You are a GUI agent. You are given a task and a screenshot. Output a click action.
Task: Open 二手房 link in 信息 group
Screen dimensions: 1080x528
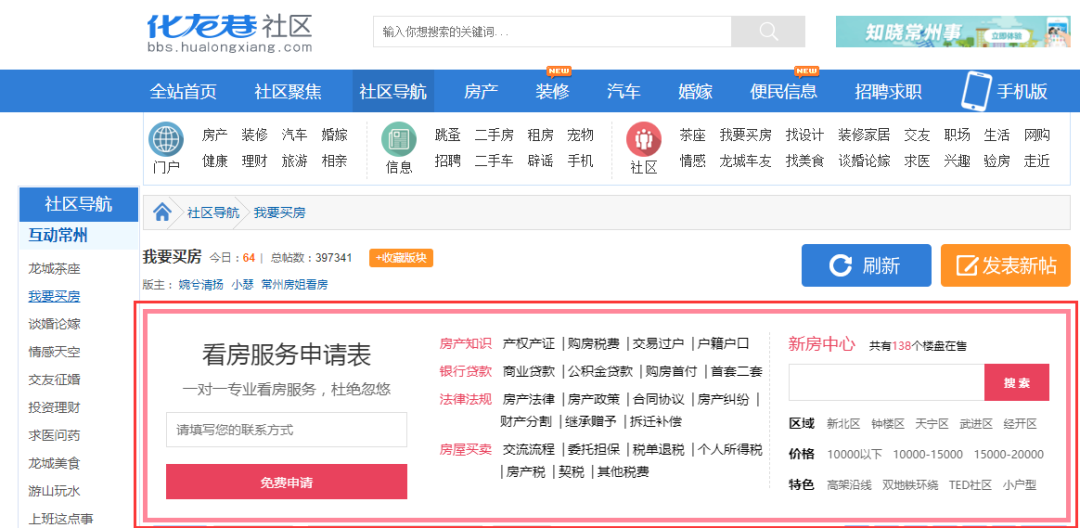494,135
